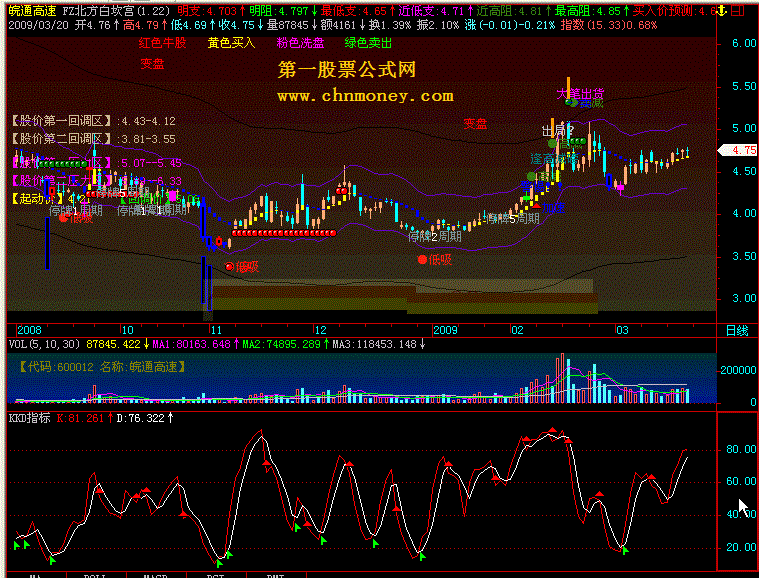Image resolution: width=759 pixels, height=578 pixels.
Task: Click the 绿色卖出 legend text
Action: tap(368, 43)
